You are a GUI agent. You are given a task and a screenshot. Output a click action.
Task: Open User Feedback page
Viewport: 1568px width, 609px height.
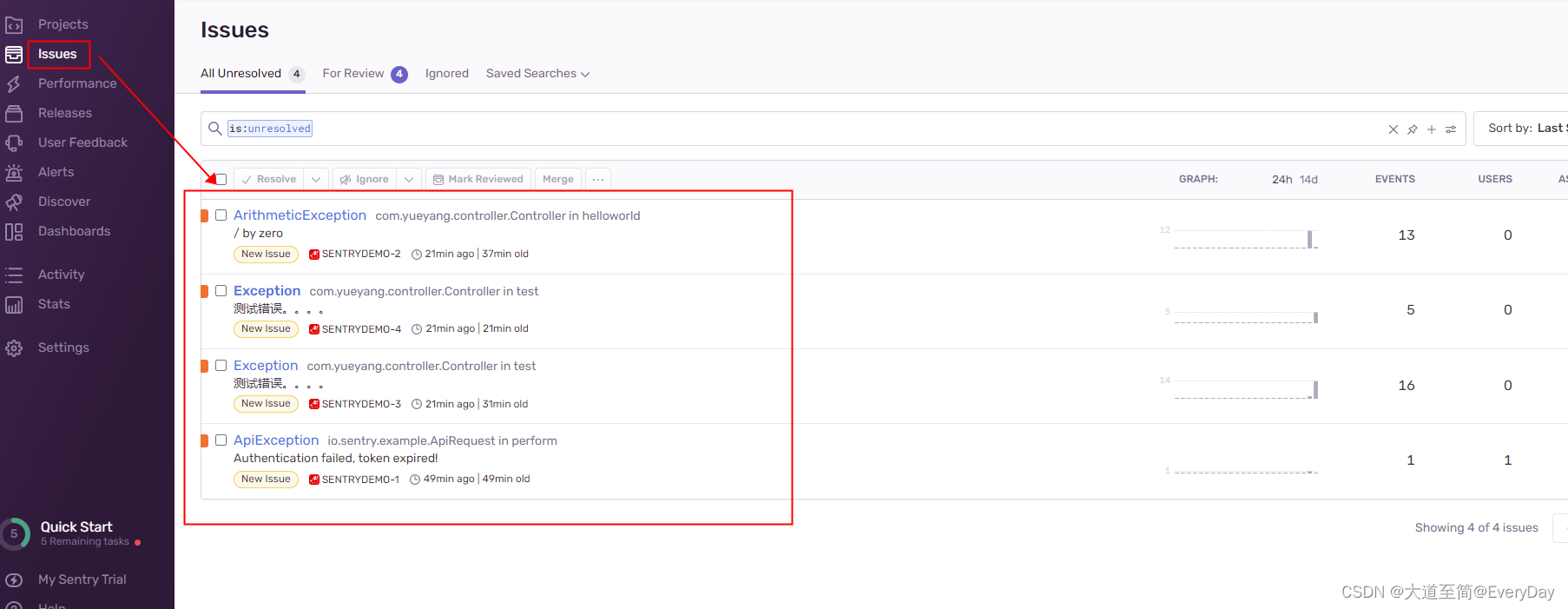tap(82, 142)
